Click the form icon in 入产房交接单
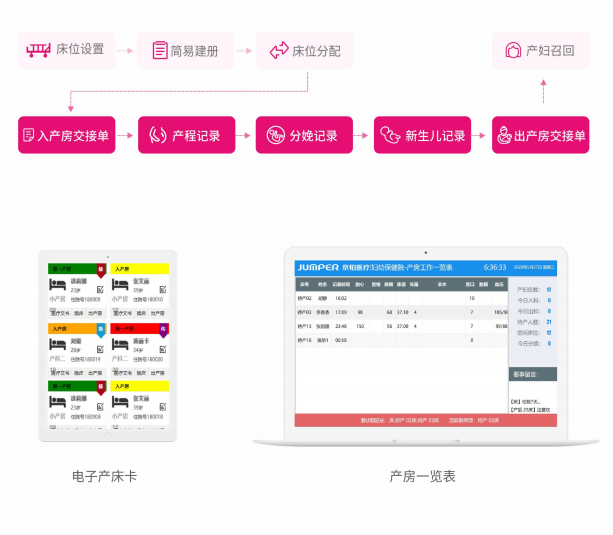This screenshot has height=535, width=613. (28, 135)
